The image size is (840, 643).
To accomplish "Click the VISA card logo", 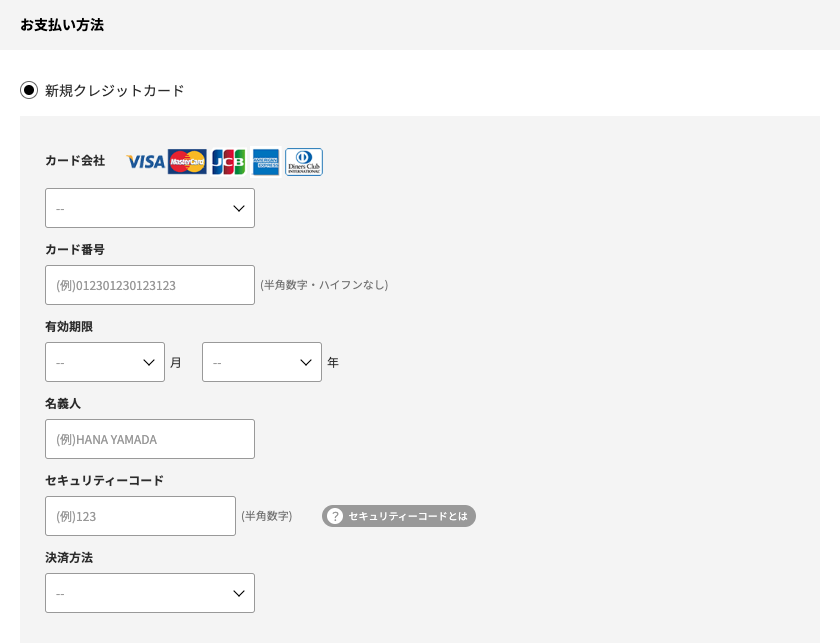I will coord(146,162).
